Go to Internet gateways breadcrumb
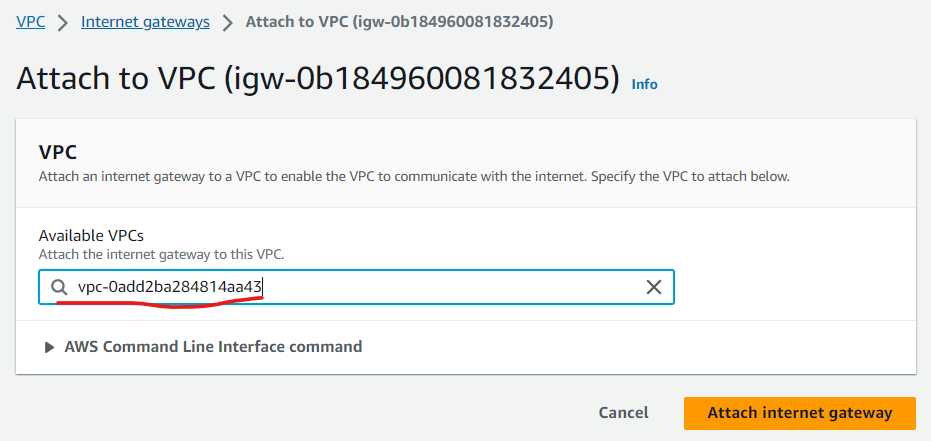The width and height of the screenshot is (931, 441). pos(145,23)
